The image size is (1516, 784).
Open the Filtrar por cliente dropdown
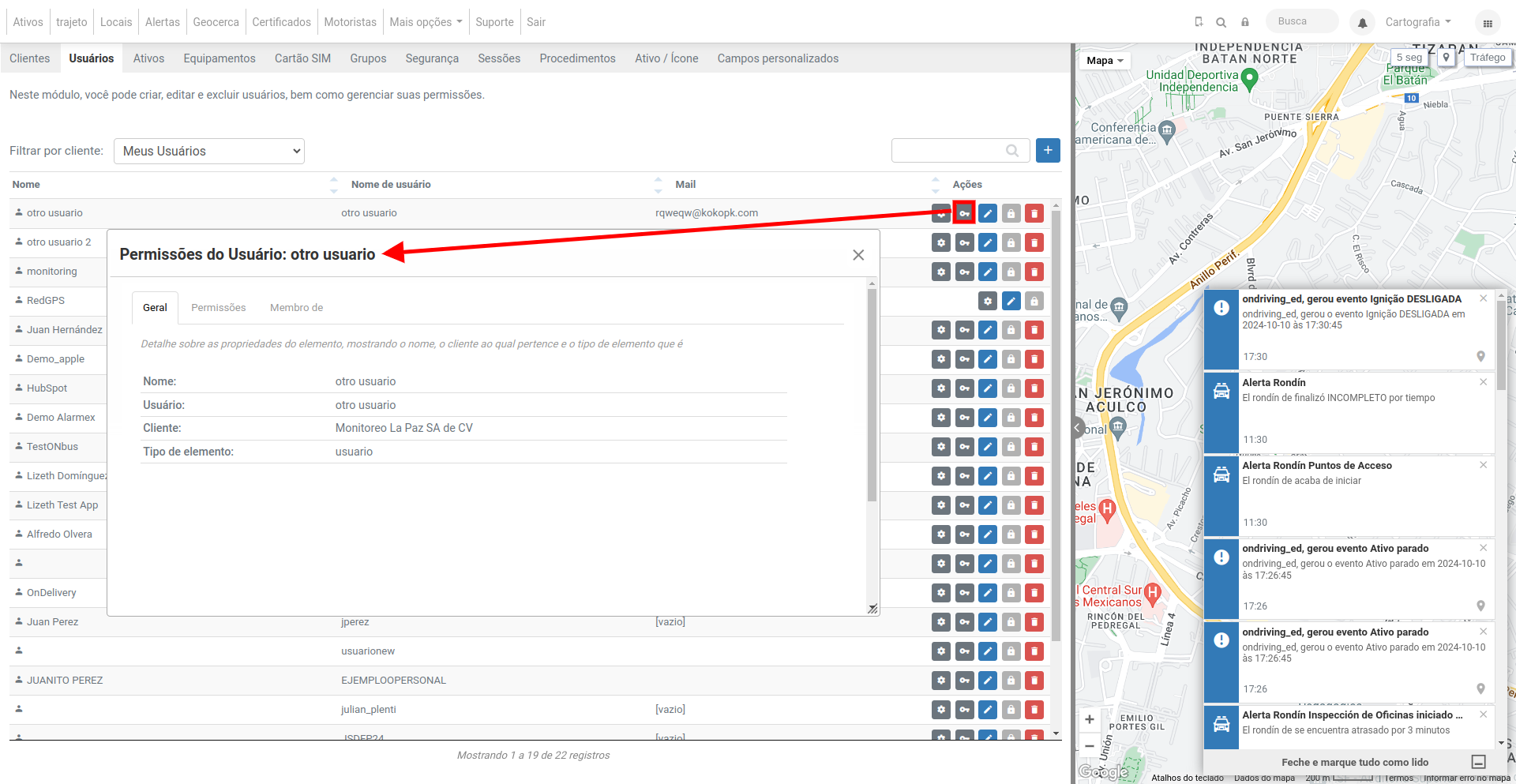[209, 151]
